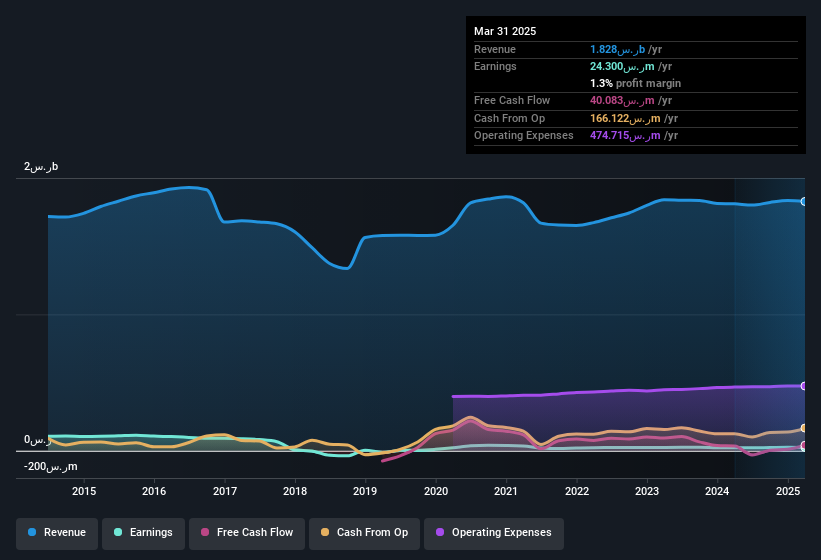Click the 2019 x-axis label
Screen dimensions: 821x560
(365, 491)
